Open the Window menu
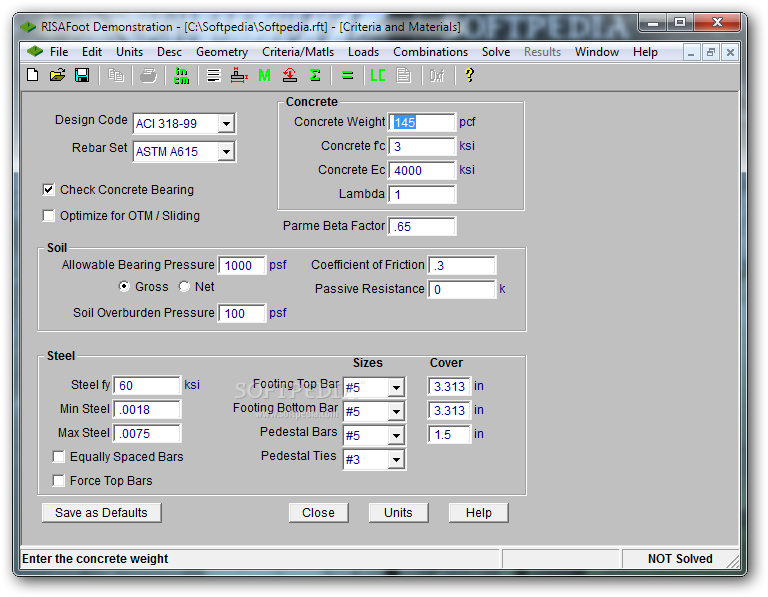 point(597,52)
